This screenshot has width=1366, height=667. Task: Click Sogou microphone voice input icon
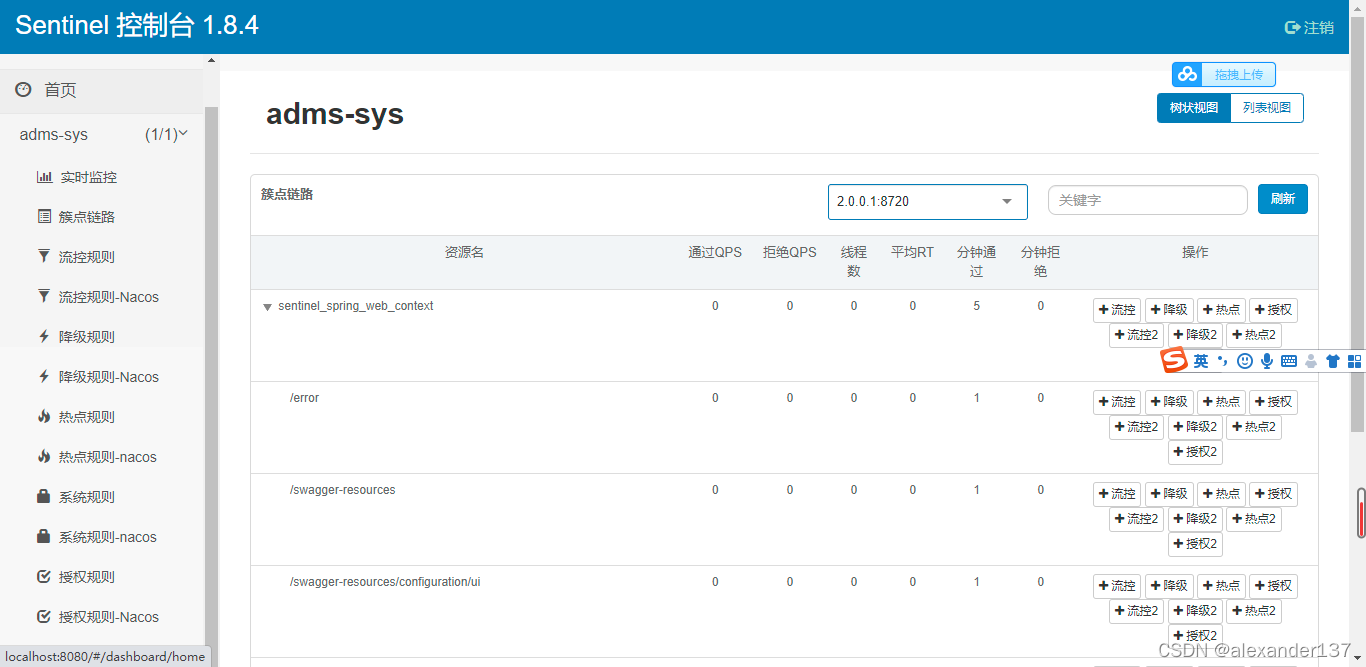1267,361
